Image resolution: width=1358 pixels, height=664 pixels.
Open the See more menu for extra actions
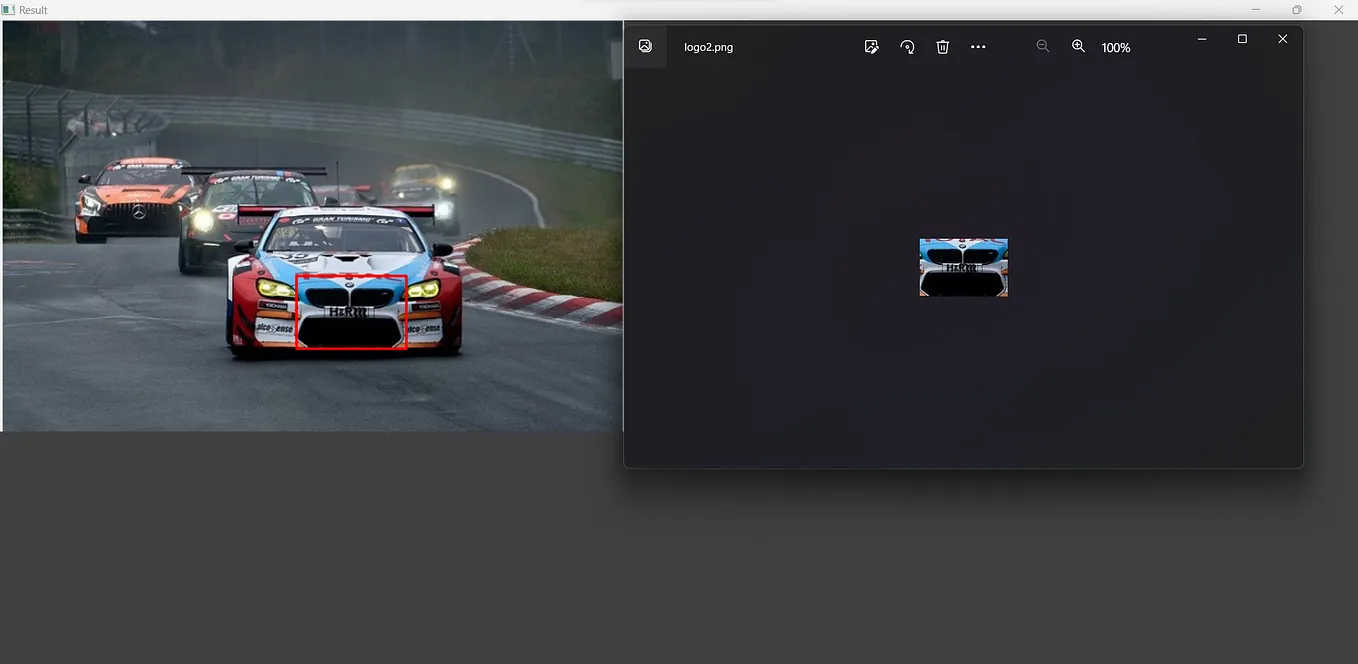pyautogui.click(x=978, y=46)
